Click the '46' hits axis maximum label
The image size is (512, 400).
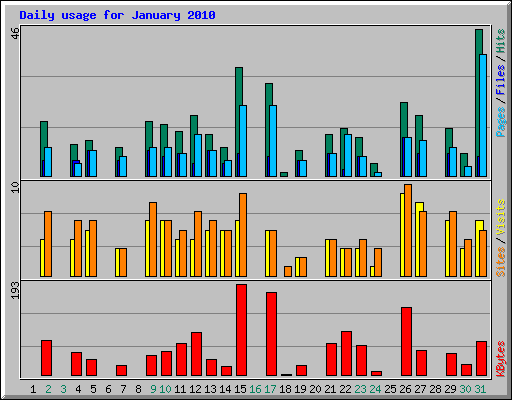pos(15,33)
